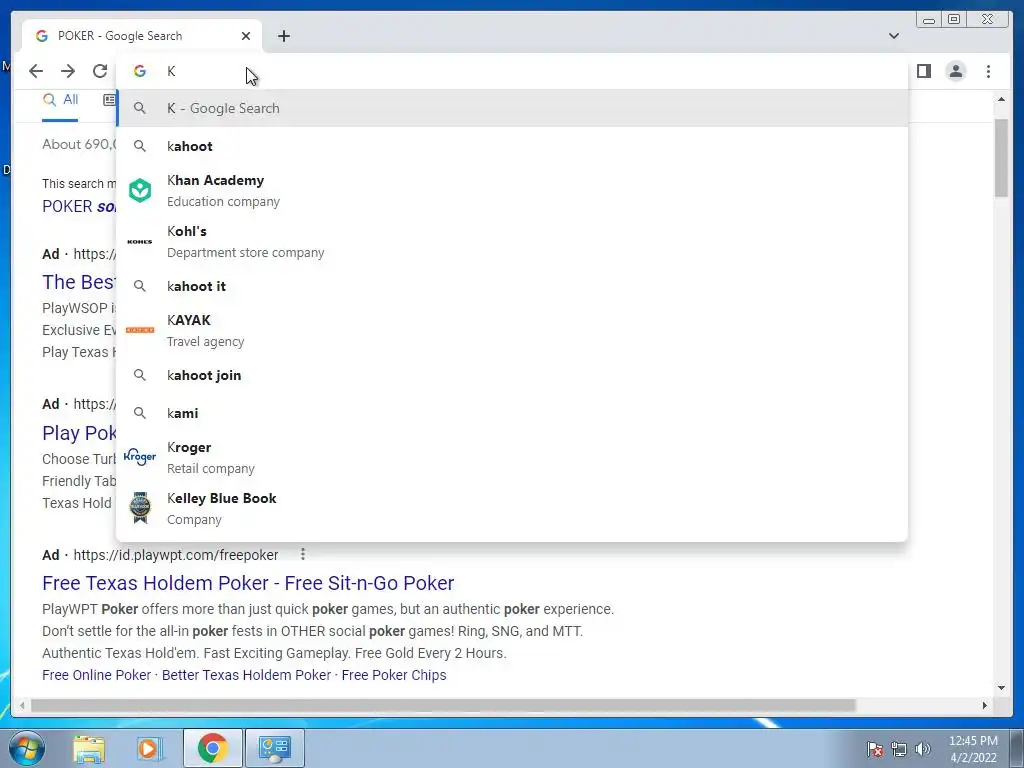Click the horizontal scrollbar left arrow
Screen dimensions: 1024x768
22,705
